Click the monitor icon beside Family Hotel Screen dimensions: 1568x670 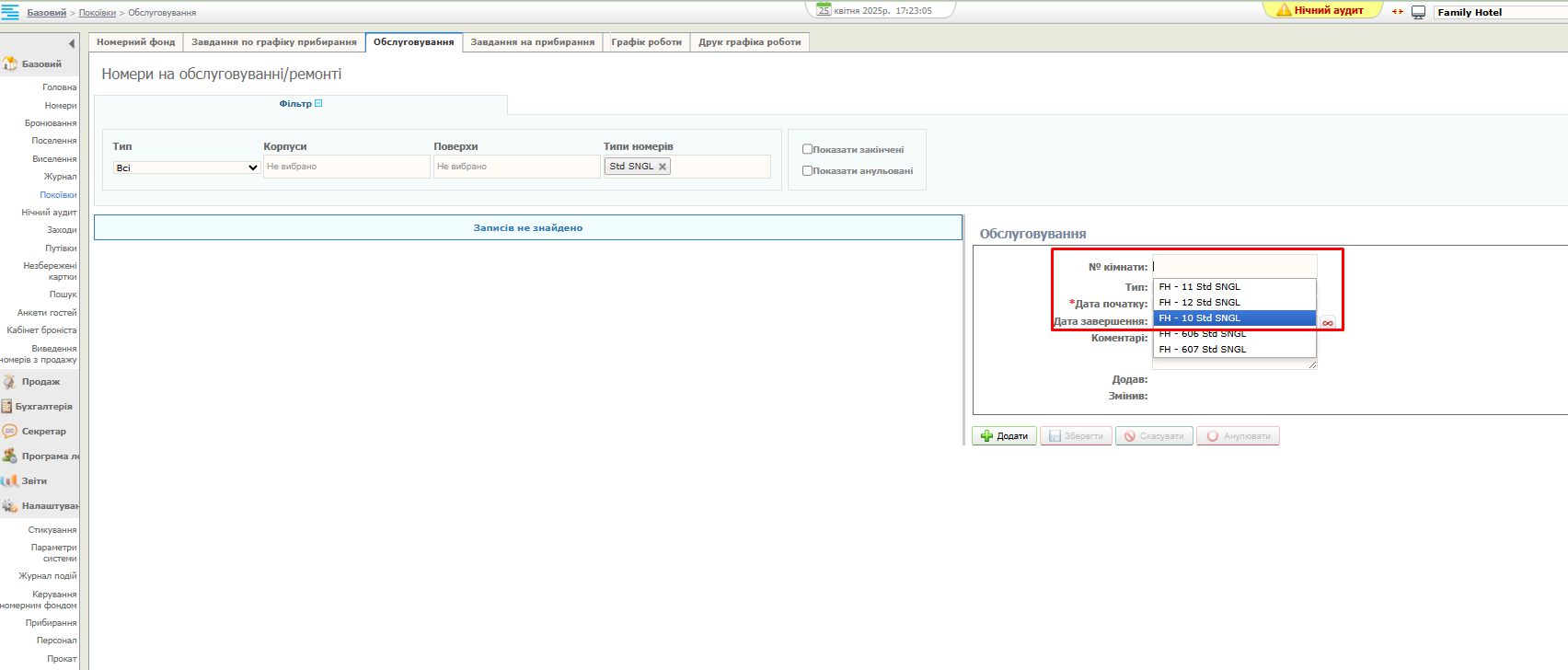coord(1418,12)
